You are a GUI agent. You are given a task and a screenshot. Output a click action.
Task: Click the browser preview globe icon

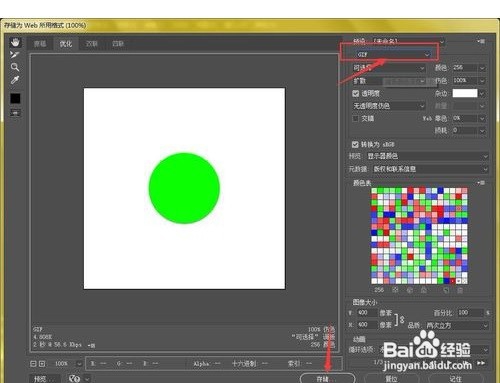tap(74, 379)
